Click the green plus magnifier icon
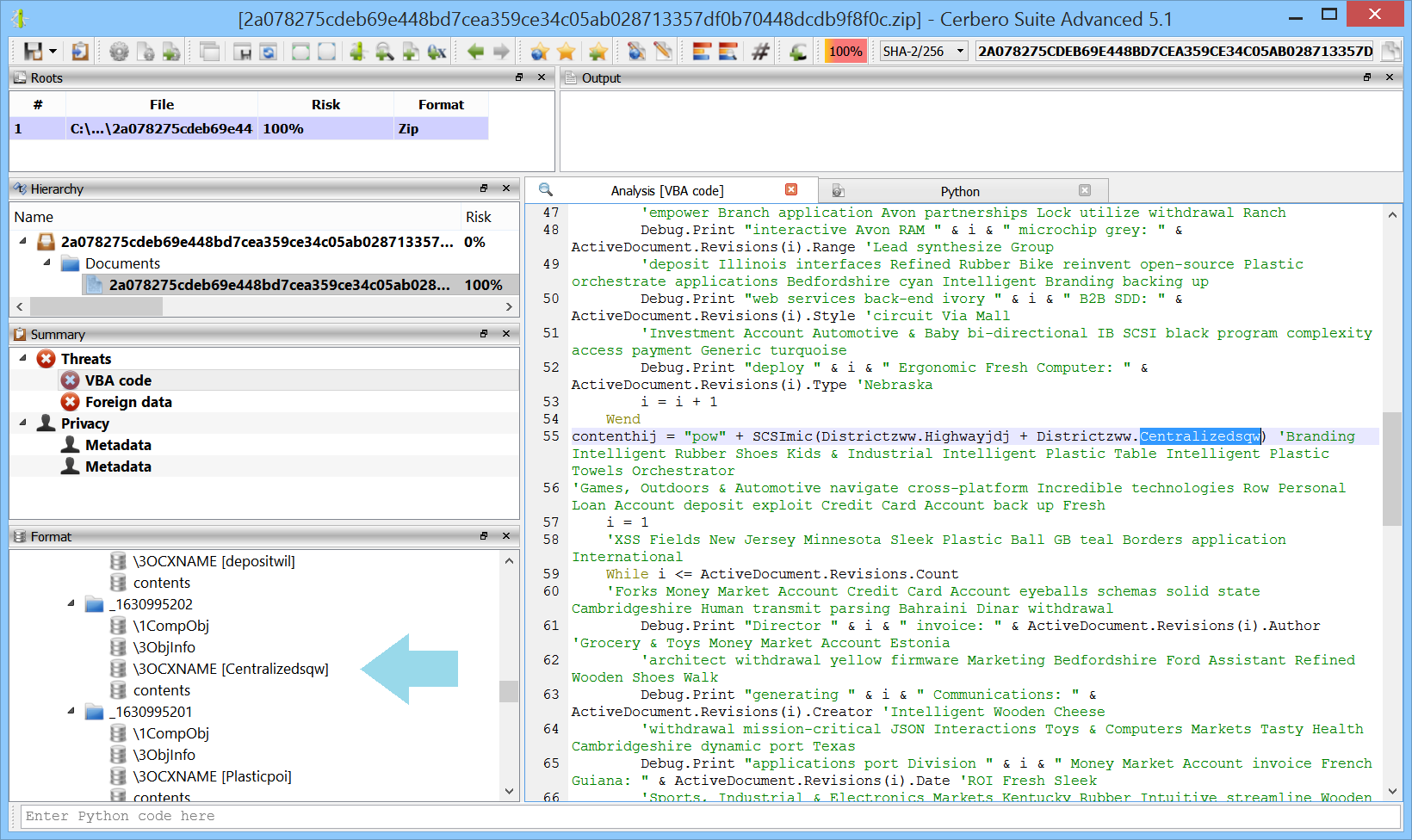Viewport: 1412px width, 840px height. click(x=384, y=52)
